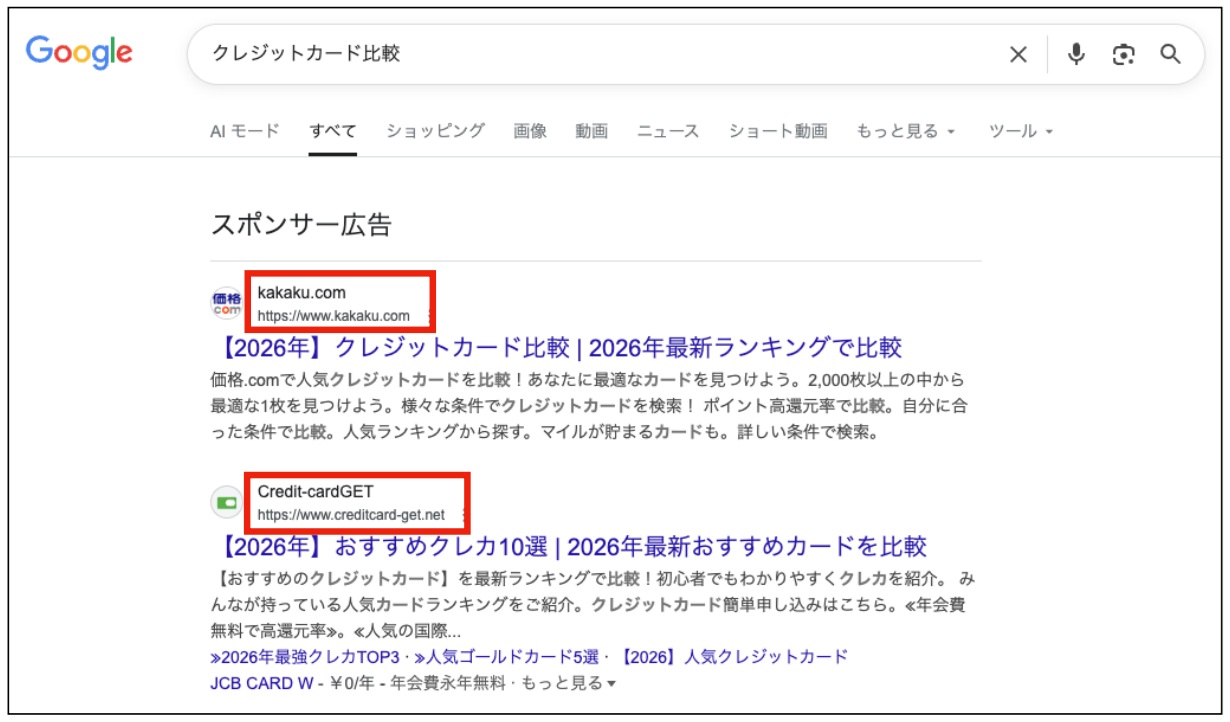1230x722 pixels.
Task: Open the おすすめクレカ10選 ad headline
Action: (x=568, y=547)
